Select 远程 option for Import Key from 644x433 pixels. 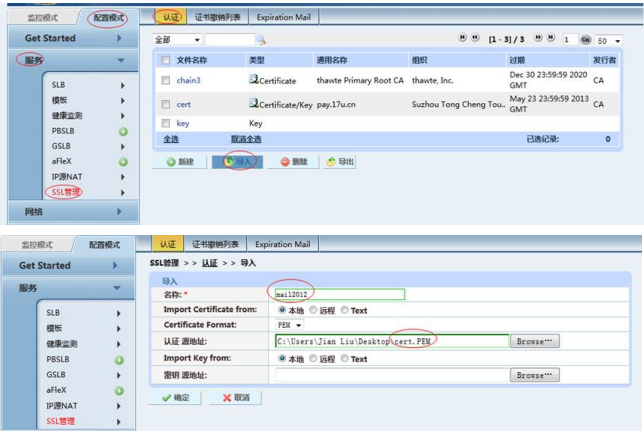pos(312,359)
